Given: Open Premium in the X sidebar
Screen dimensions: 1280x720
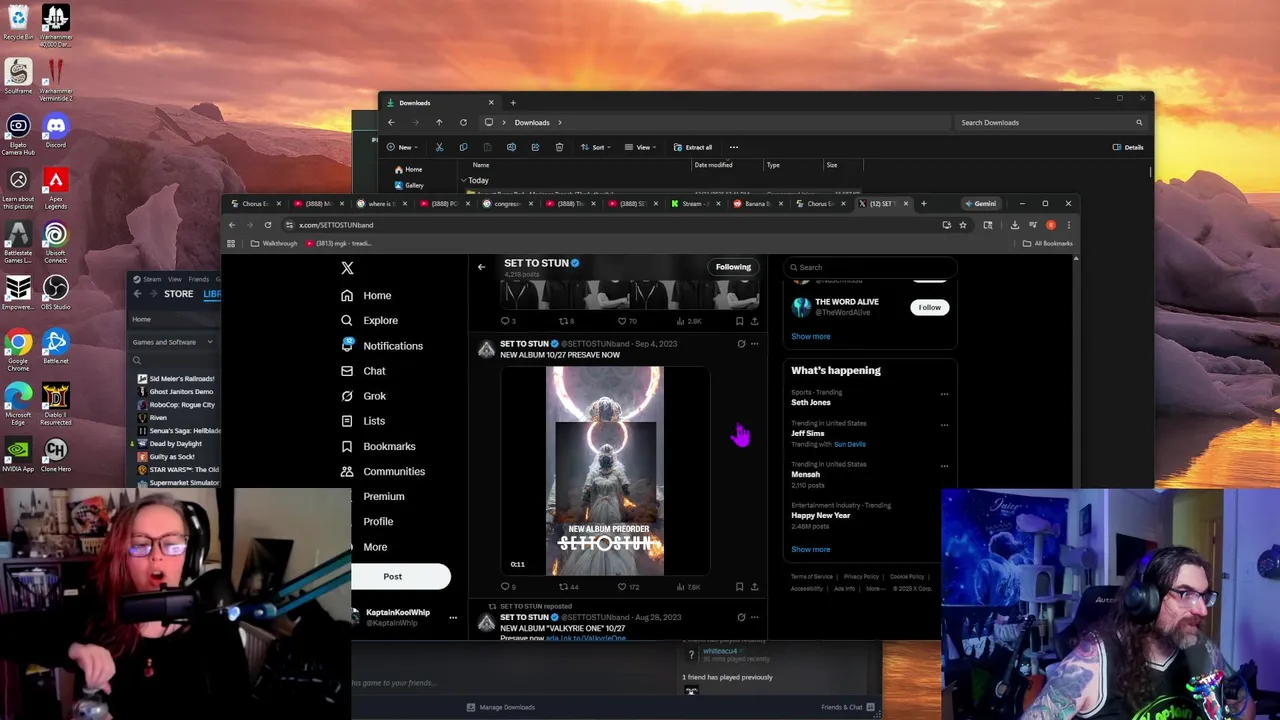Looking at the screenshot, I should [x=384, y=496].
